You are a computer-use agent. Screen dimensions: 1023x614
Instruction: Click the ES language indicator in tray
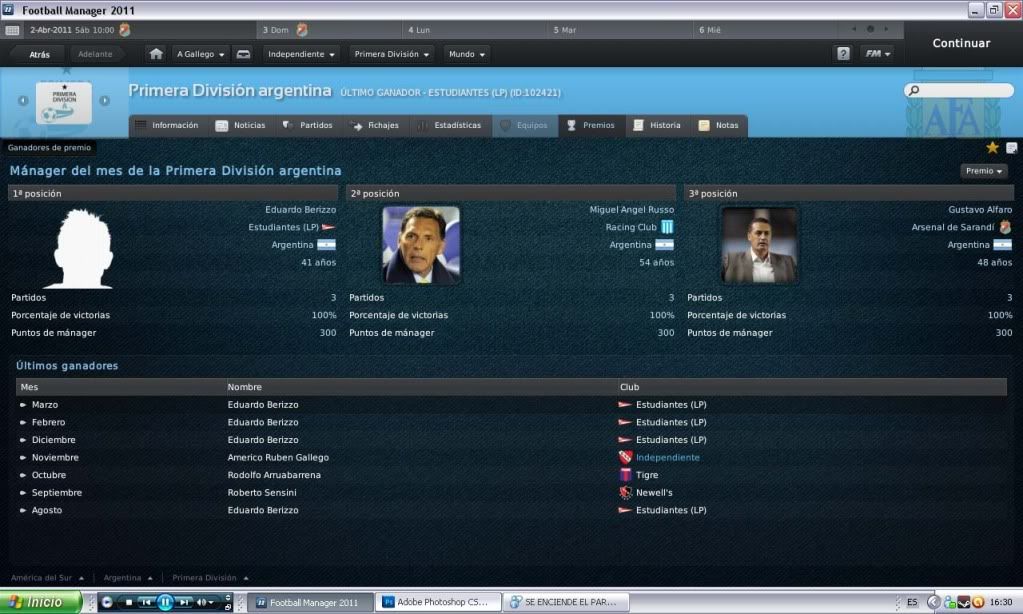click(911, 602)
